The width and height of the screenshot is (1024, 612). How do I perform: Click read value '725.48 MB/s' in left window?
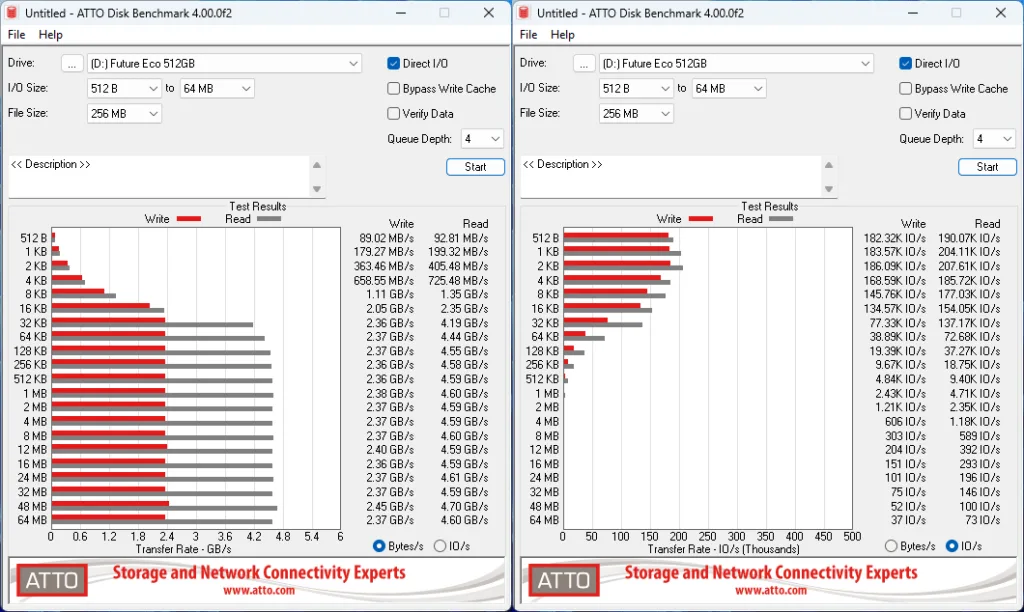click(458, 280)
